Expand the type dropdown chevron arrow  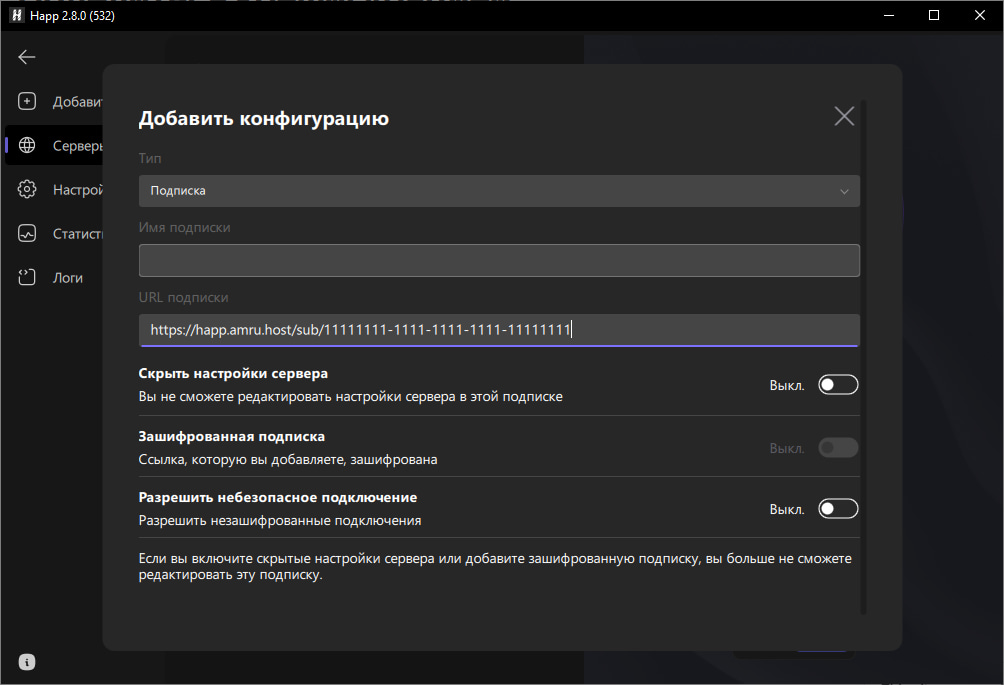[844, 191]
